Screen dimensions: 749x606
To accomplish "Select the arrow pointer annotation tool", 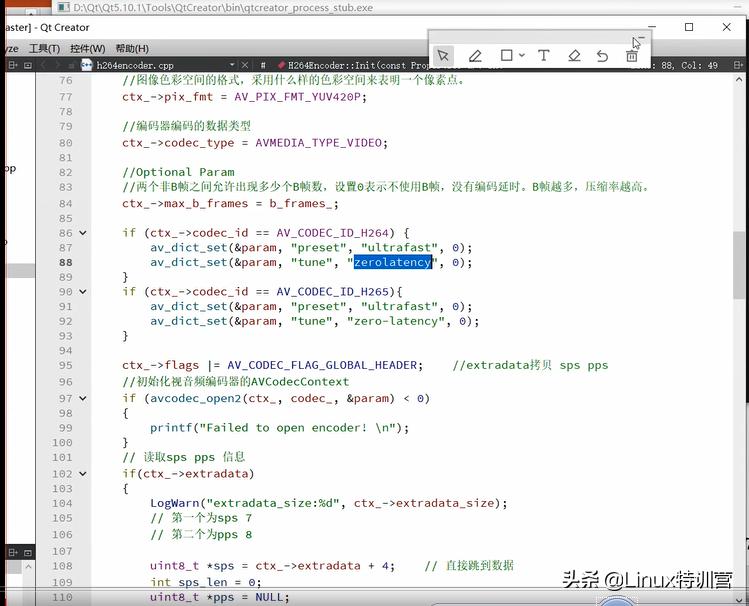I will (443, 56).
